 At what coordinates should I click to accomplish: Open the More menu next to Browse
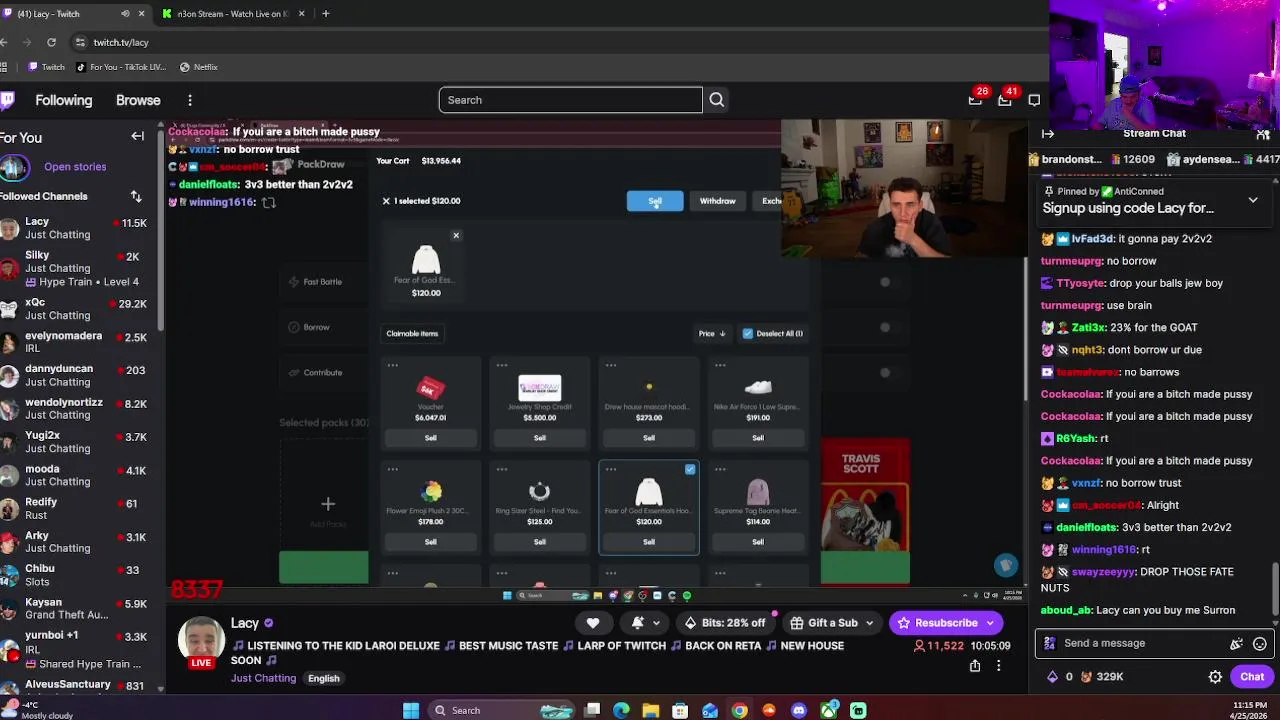tap(190, 100)
